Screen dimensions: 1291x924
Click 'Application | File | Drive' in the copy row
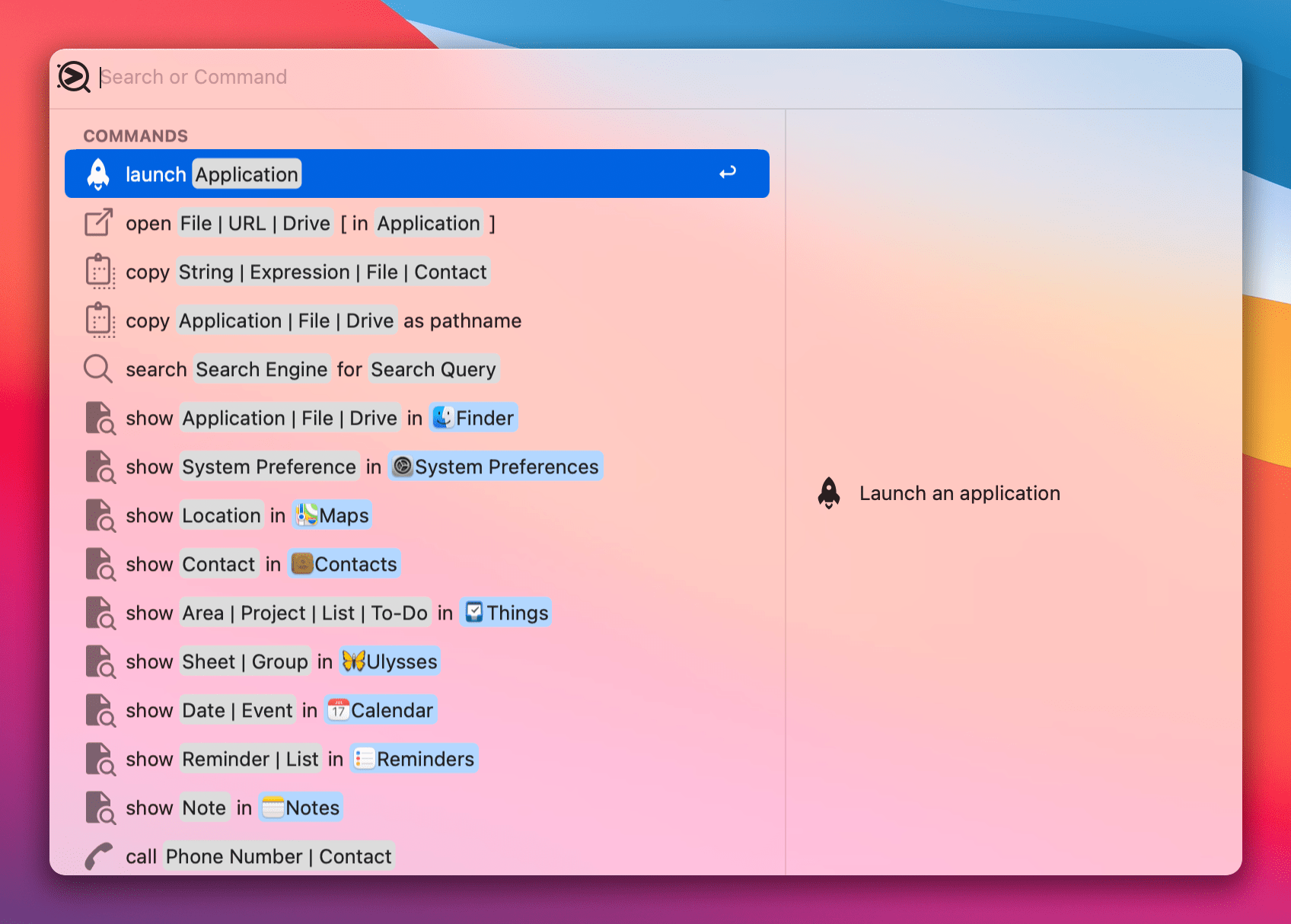[x=286, y=320]
